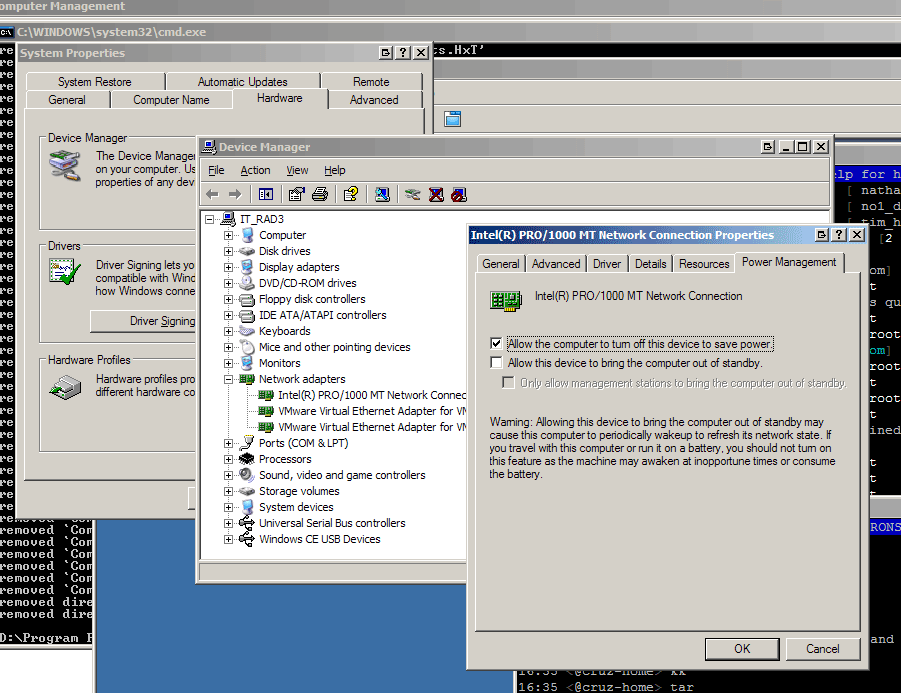Open the Help menu in Device Manager
Screen dimensions: 901x693
pyautogui.click(x=334, y=170)
